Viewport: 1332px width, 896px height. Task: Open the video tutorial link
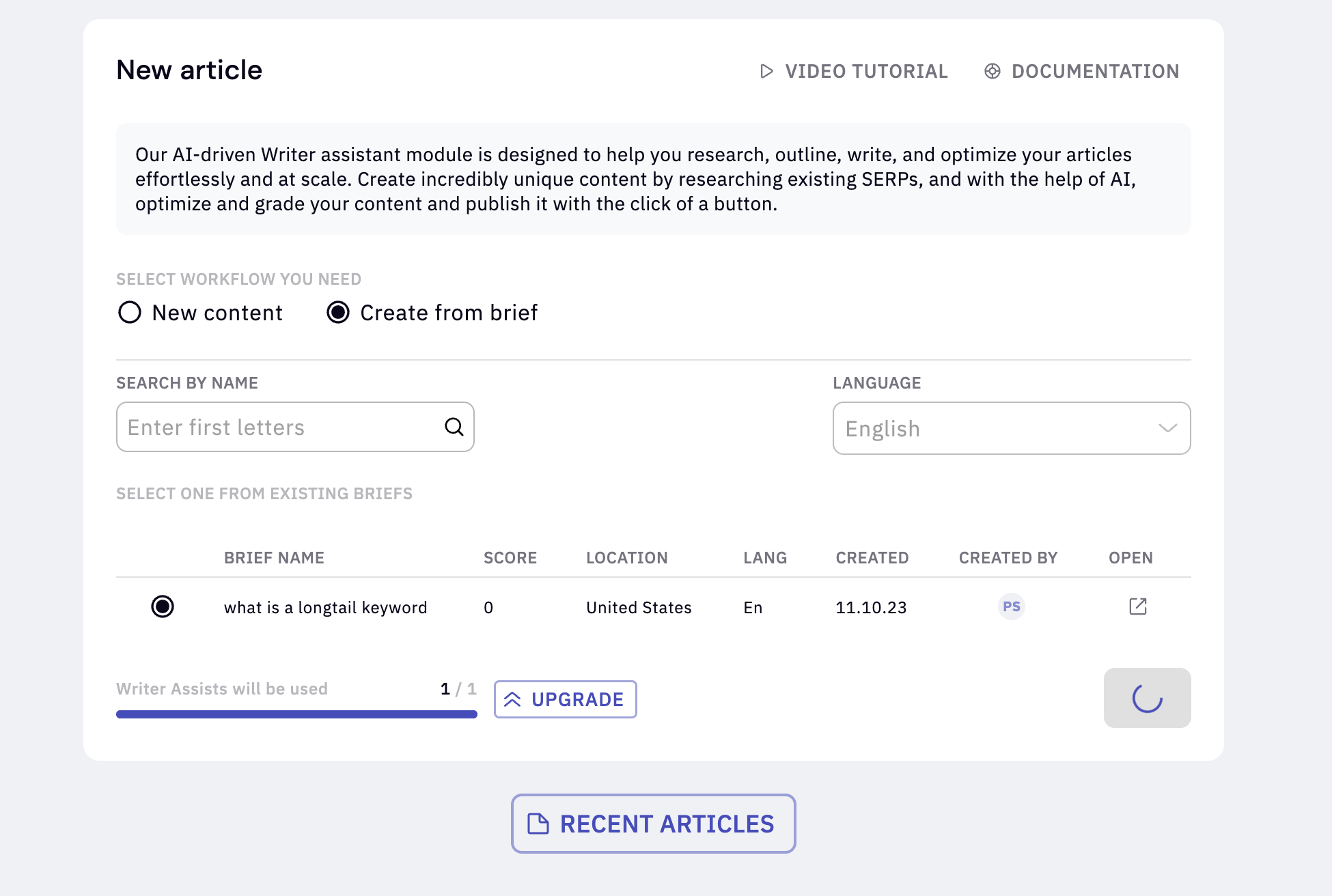point(854,71)
